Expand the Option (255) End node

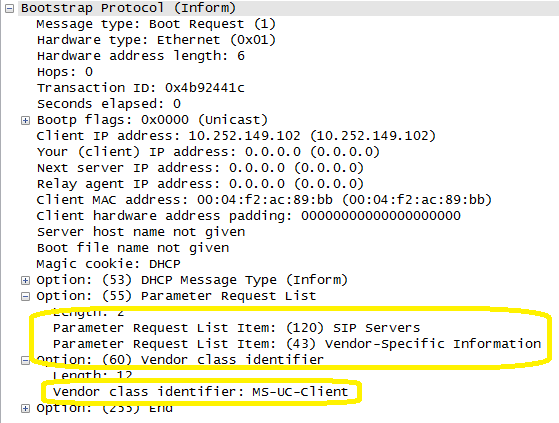(x=25, y=408)
